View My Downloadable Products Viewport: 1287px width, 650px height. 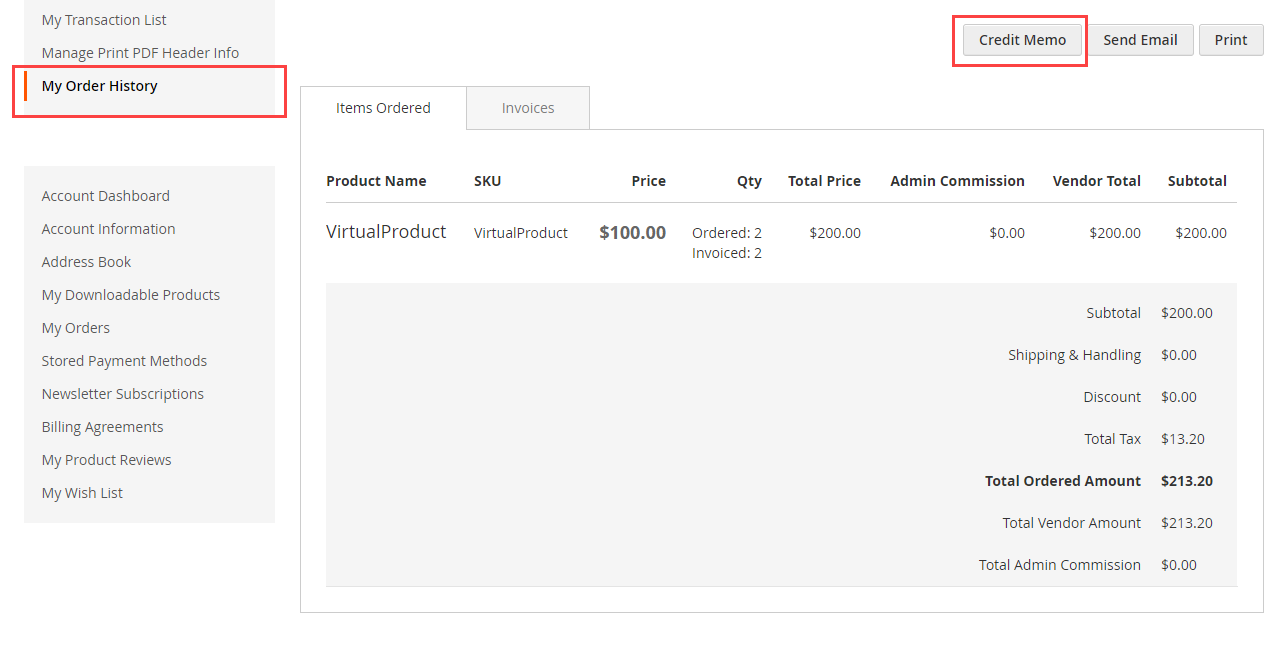tap(130, 295)
